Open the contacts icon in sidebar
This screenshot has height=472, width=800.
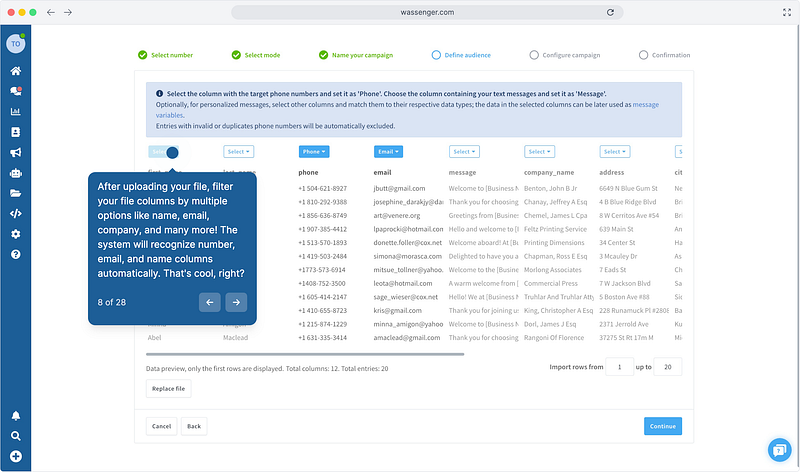[15, 132]
